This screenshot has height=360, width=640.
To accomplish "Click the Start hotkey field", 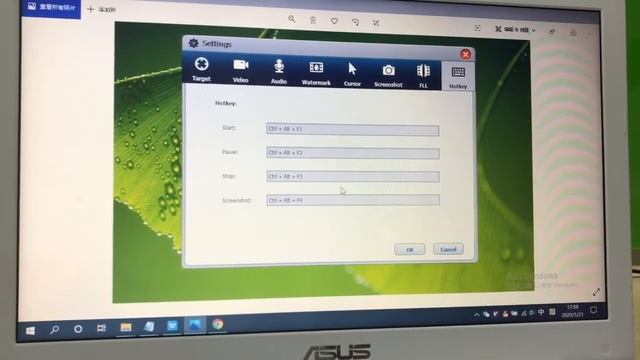I will [x=353, y=130].
